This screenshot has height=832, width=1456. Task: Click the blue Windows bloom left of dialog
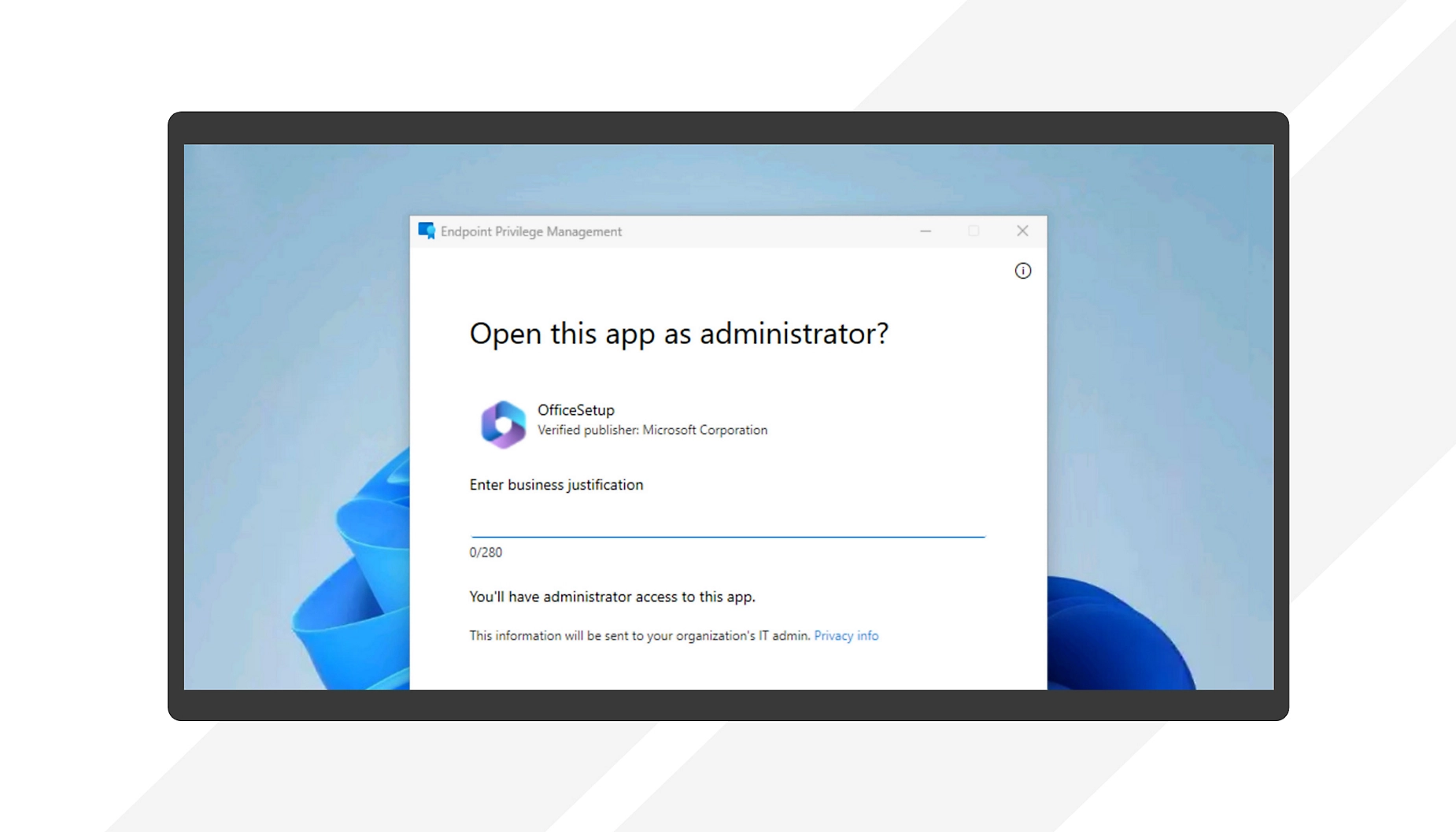354,582
